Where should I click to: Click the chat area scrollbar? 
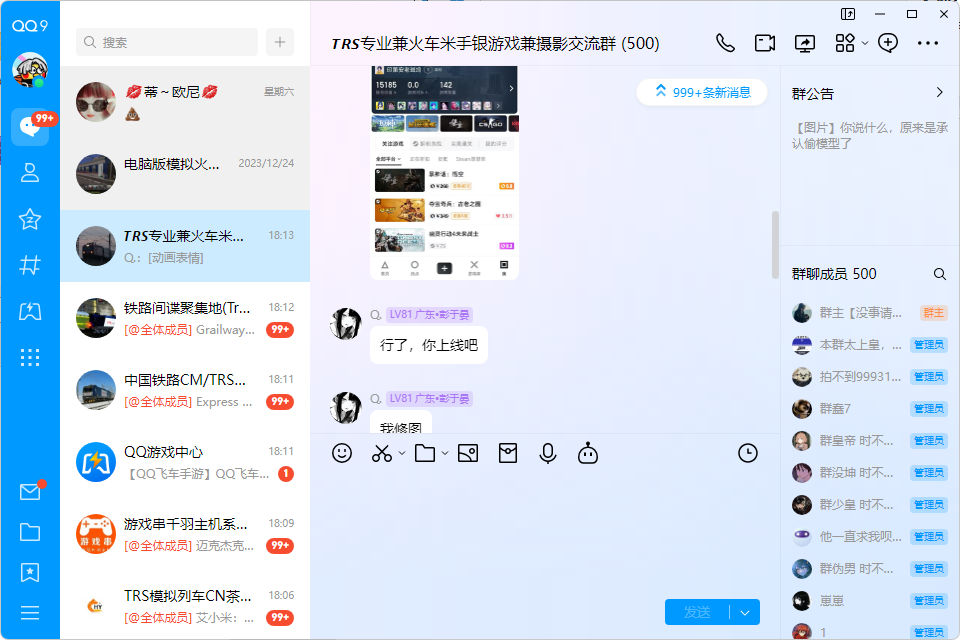(x=775, y=245)
